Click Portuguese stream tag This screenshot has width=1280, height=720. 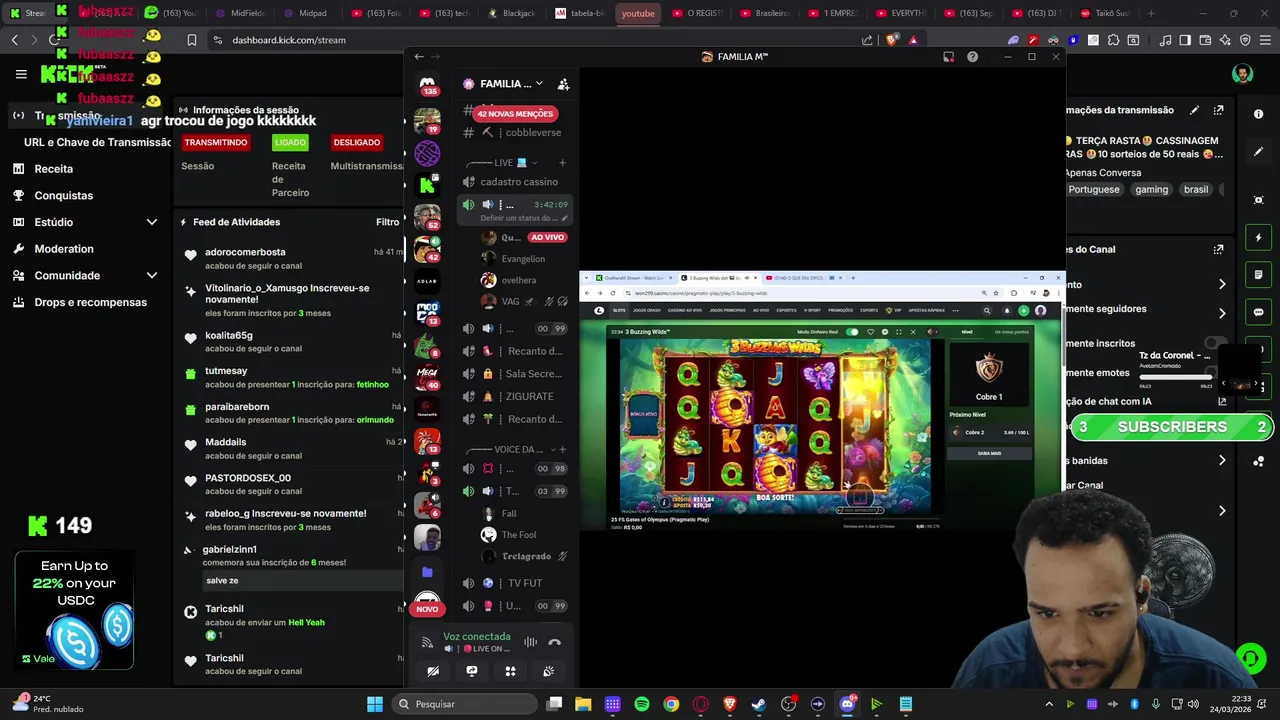(1094, 189)
